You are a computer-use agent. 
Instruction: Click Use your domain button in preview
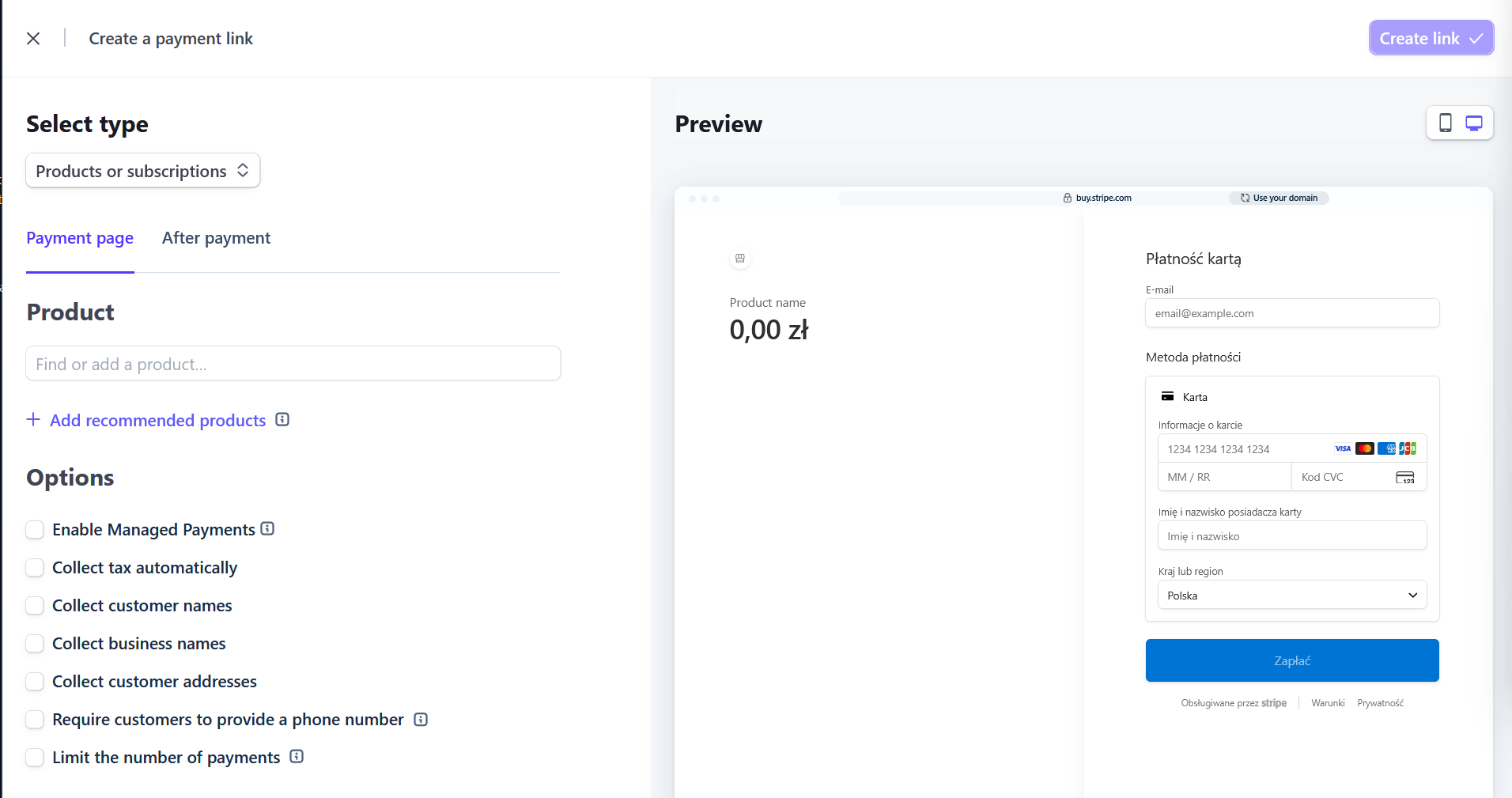point(1279,198)
